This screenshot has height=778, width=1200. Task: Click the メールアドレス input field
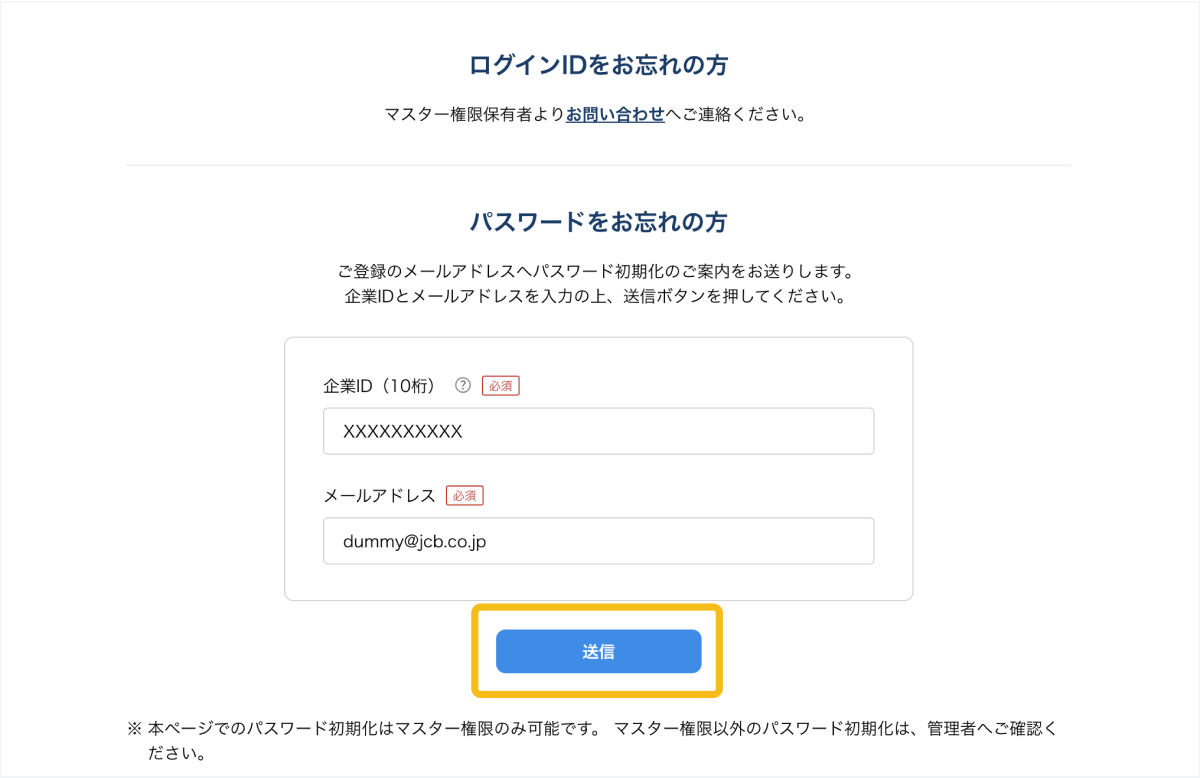tap(598, 541)
